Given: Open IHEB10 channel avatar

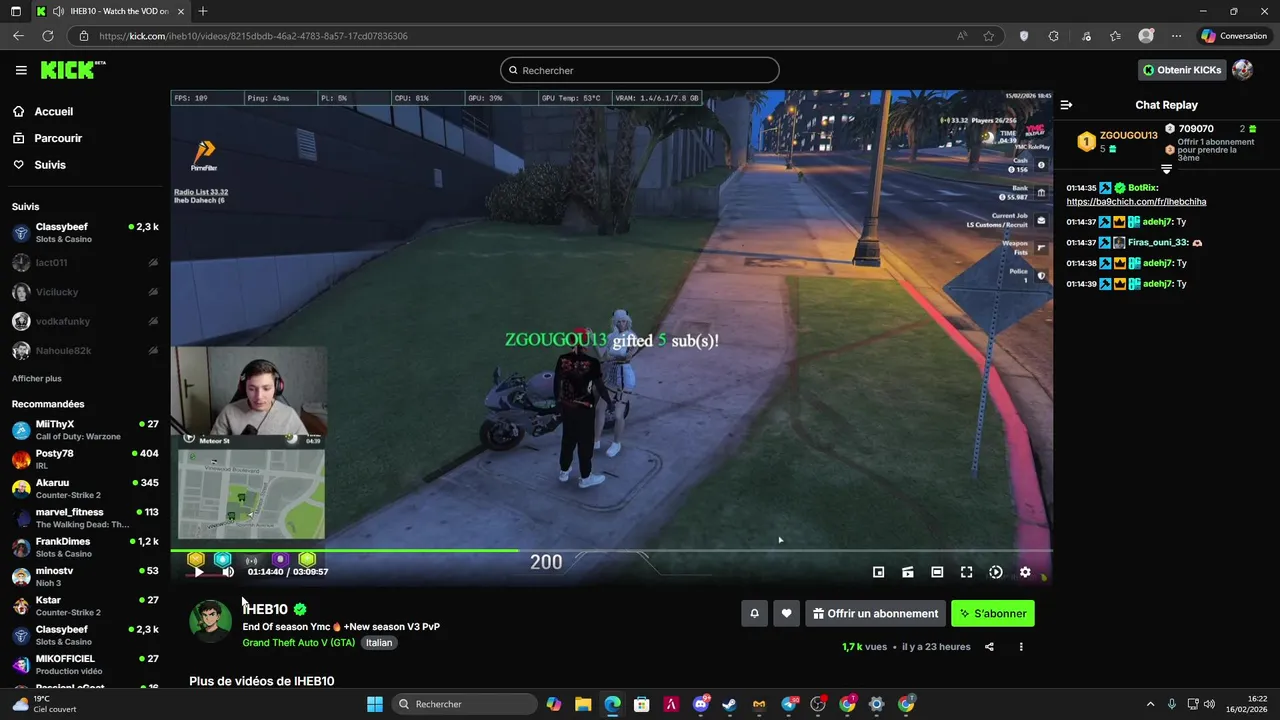Looking at the screenshot, I should click(x=210, y=621).
